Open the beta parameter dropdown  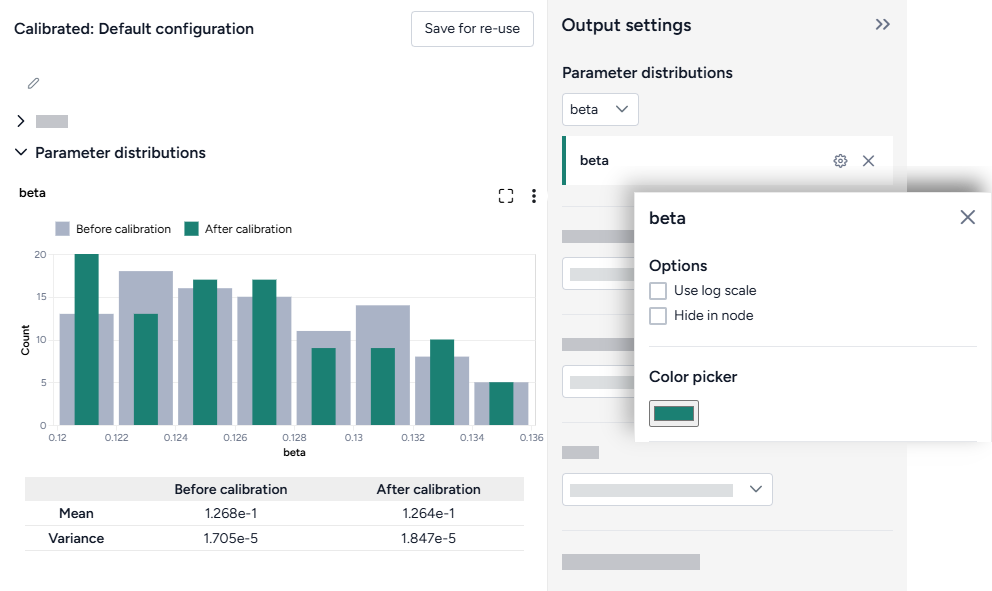(600, 109)
